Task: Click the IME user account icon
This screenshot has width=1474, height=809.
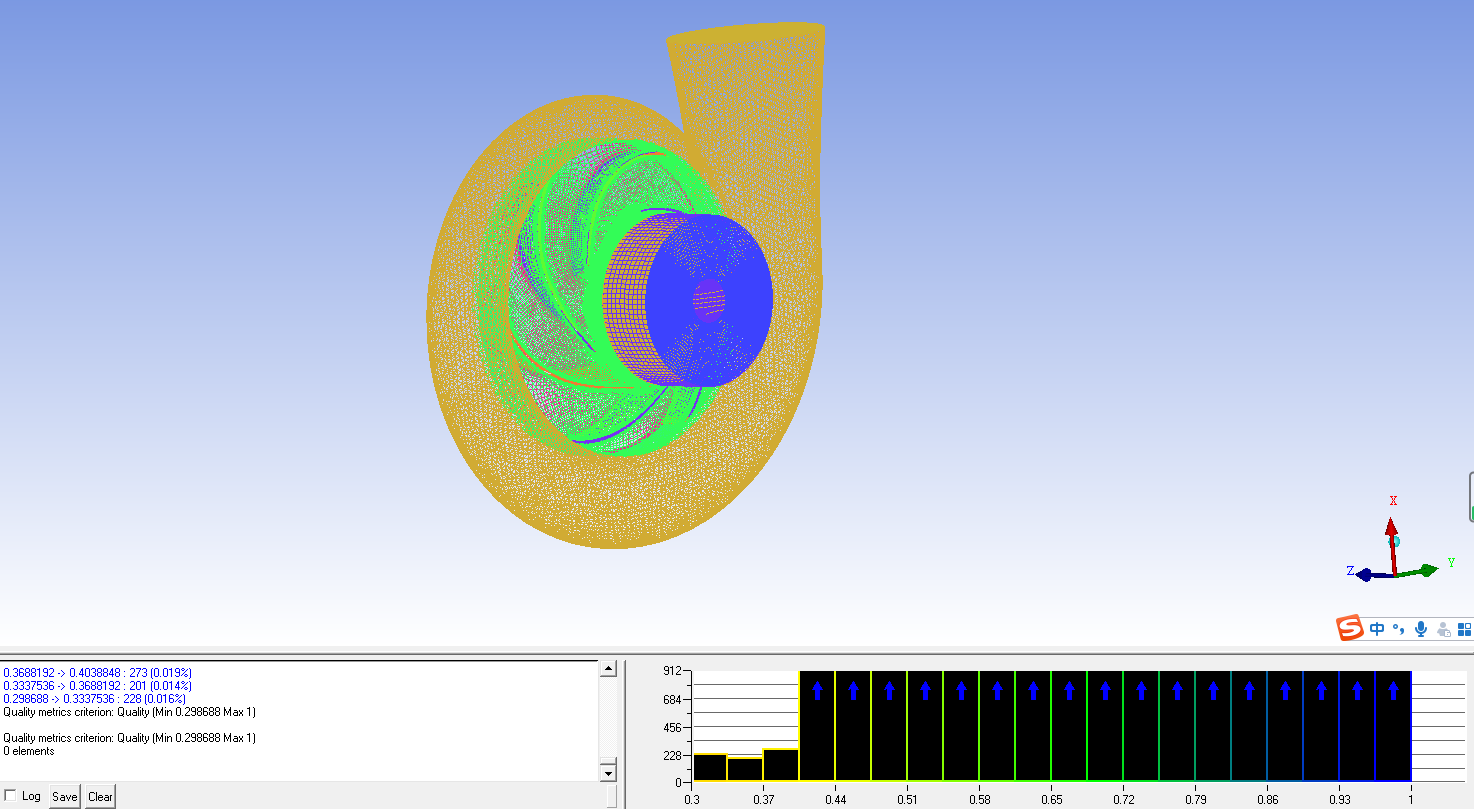Action: tap(1443, 630)
